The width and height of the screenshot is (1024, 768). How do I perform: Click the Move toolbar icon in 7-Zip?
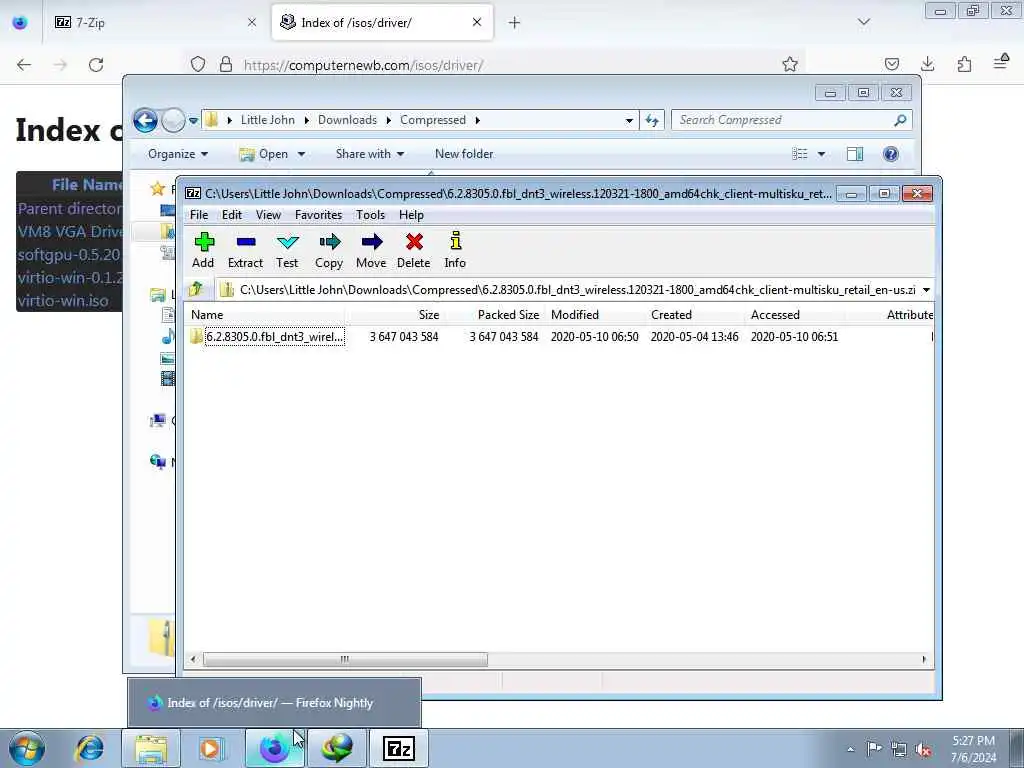[371, 251]
